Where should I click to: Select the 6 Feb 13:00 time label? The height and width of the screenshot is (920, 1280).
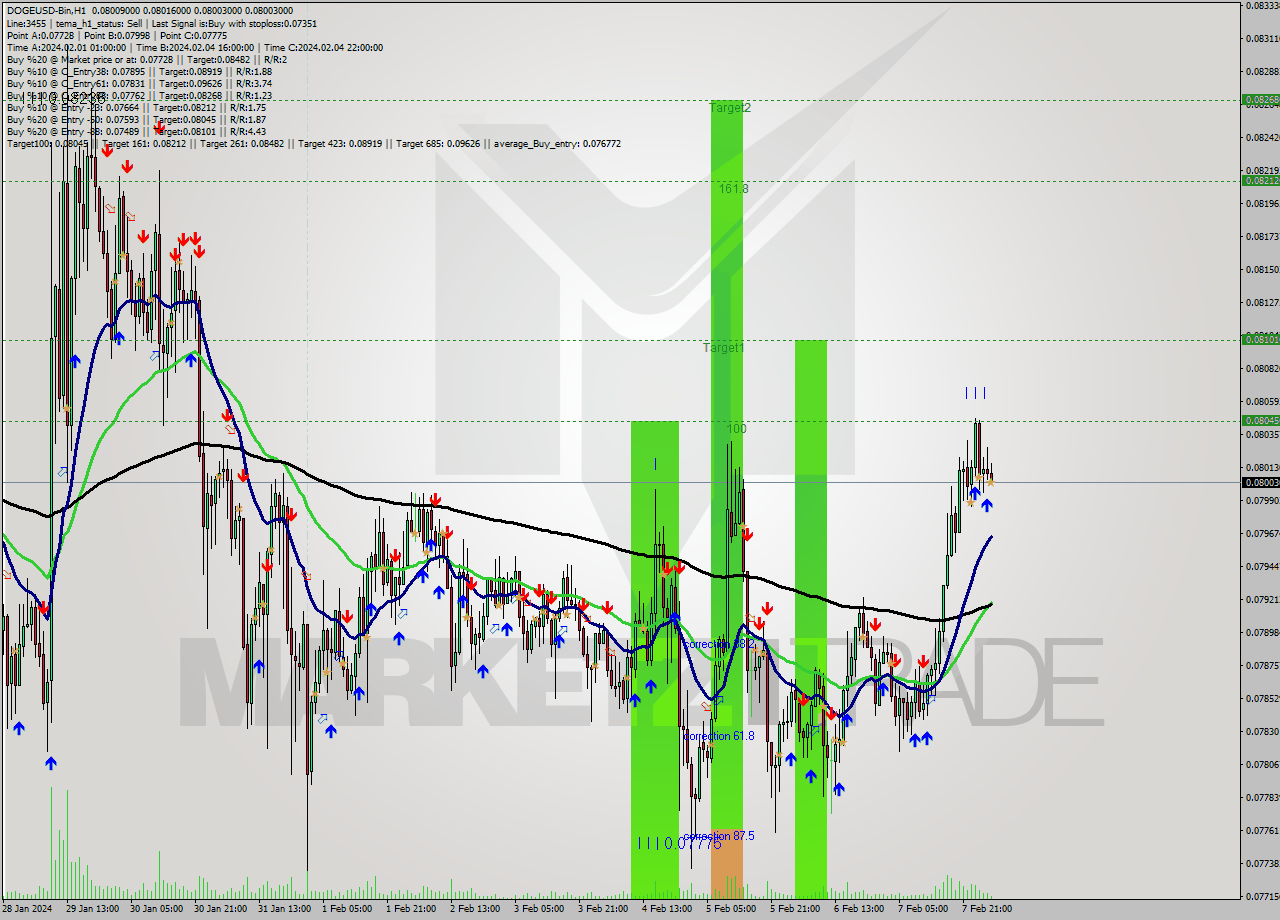coord(859,909)
